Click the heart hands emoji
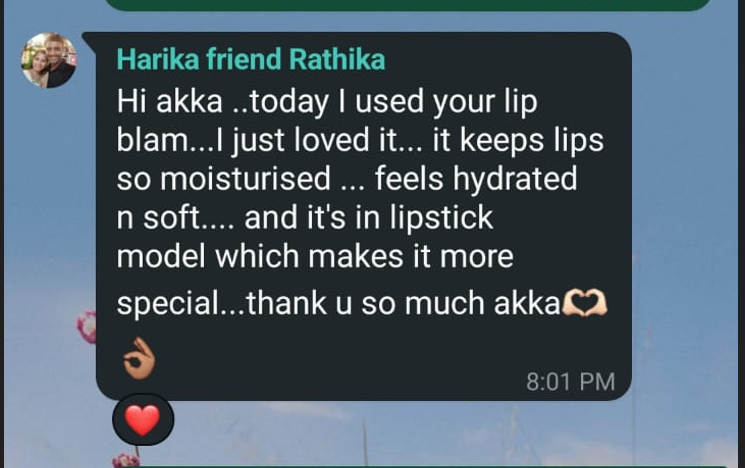The width and height of the screenshot is (745, 468). click(584, 304)
